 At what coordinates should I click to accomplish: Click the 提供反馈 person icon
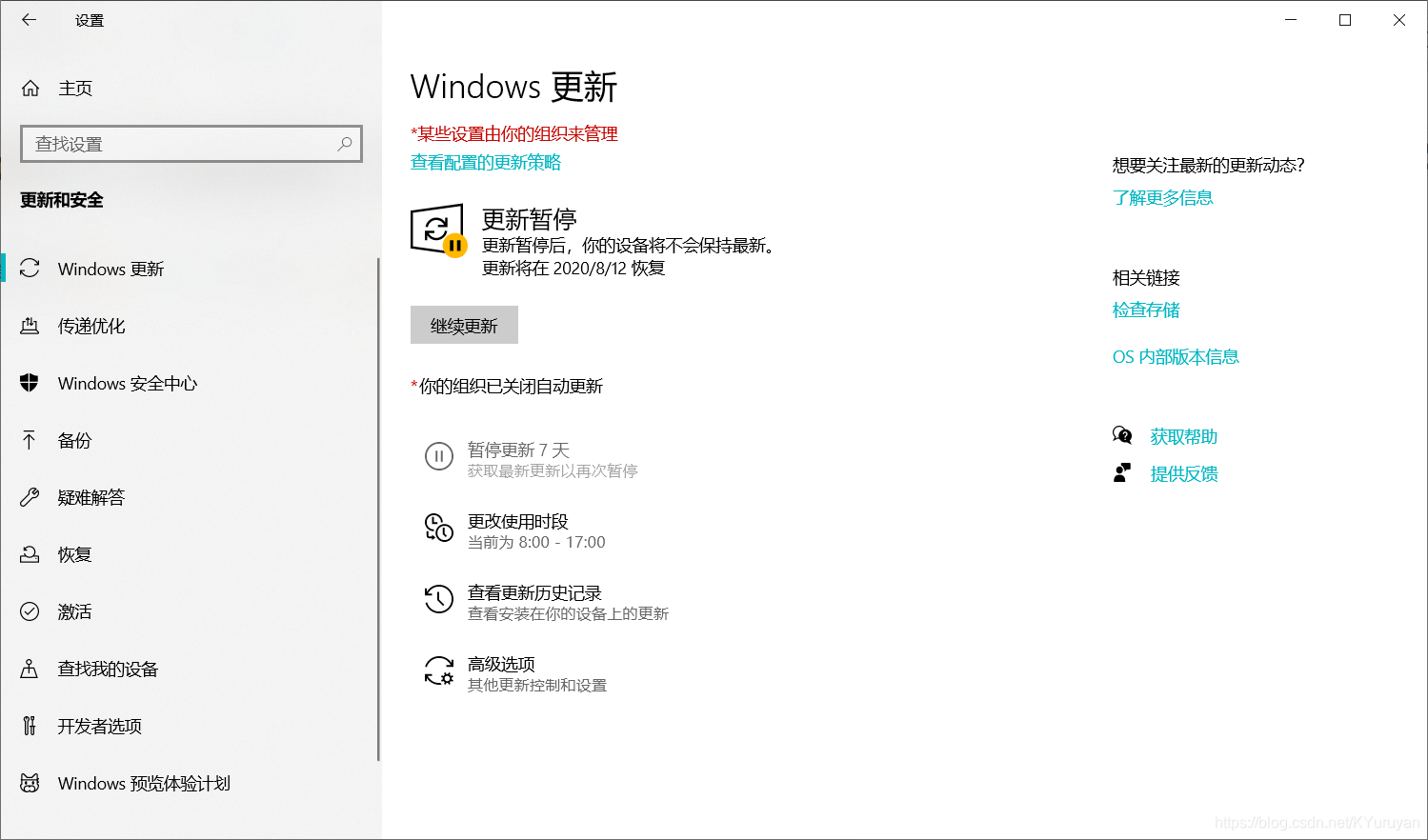coord(1122,473)
